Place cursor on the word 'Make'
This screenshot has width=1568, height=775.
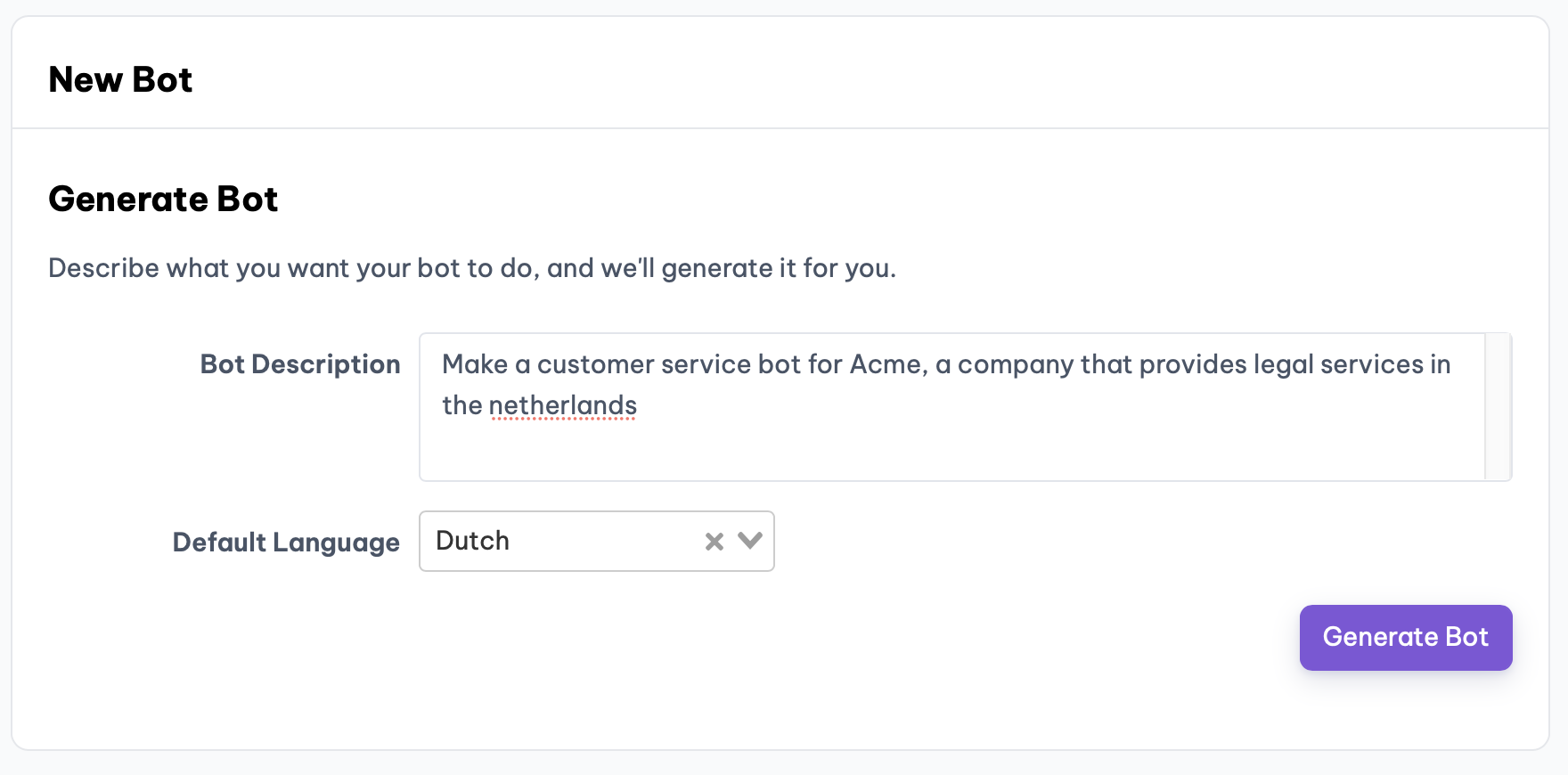pyautogui.click(x=475, y=364)
